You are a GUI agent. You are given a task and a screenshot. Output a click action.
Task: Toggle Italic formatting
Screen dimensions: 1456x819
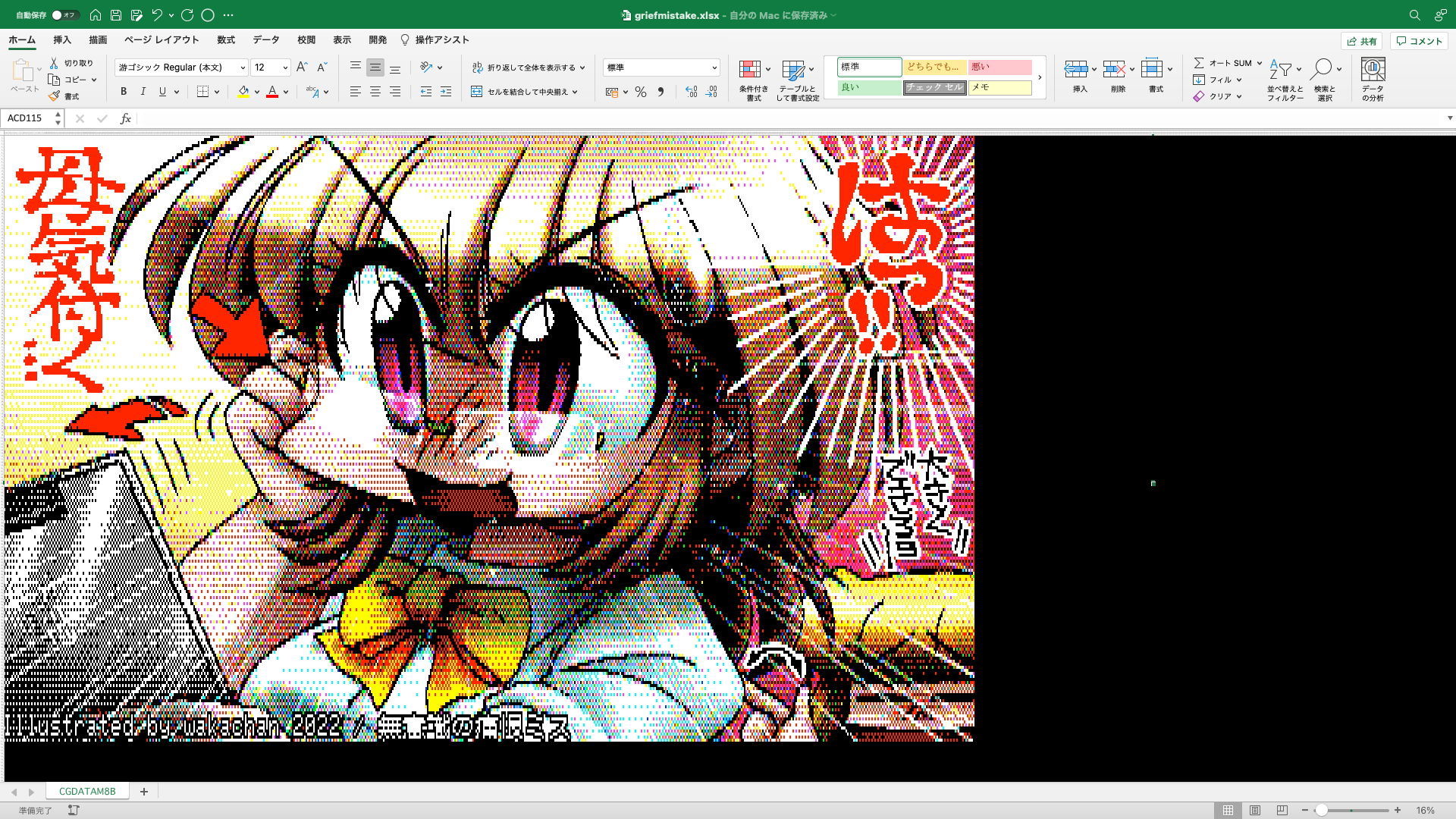coord(143,92)
